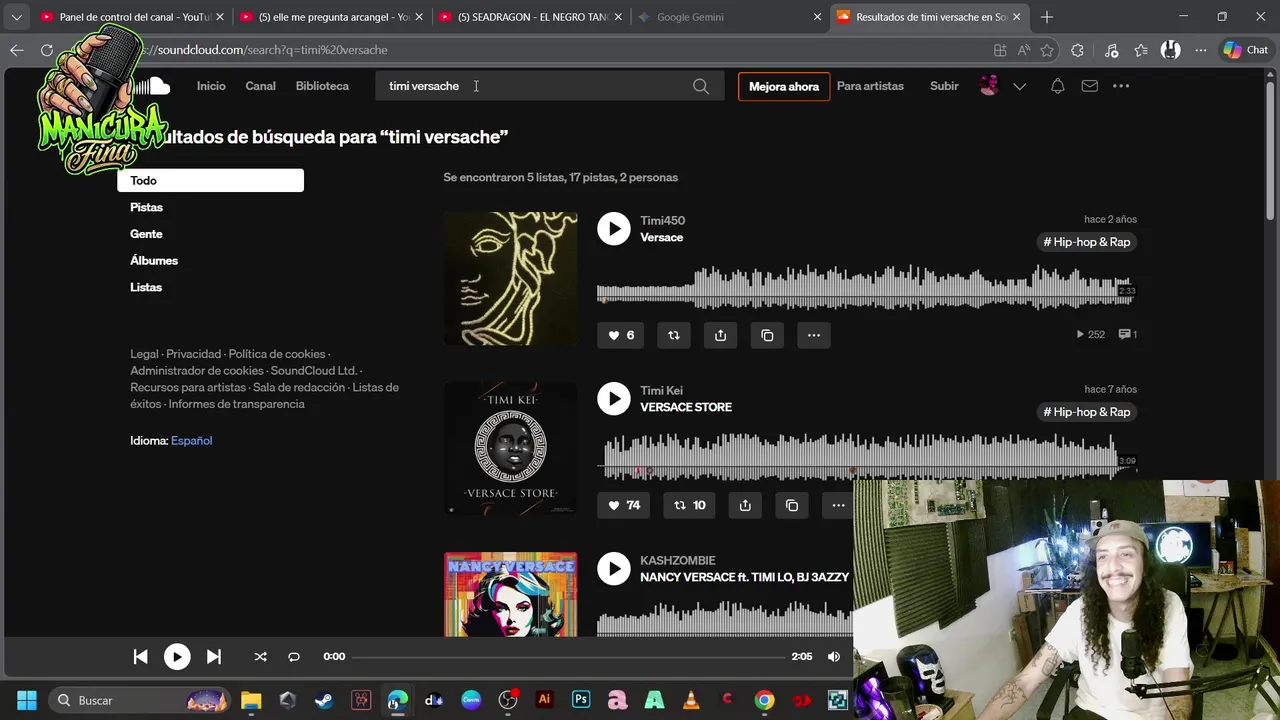
Task: Like the Timi450 Versace track
Action: click(621, 335)
